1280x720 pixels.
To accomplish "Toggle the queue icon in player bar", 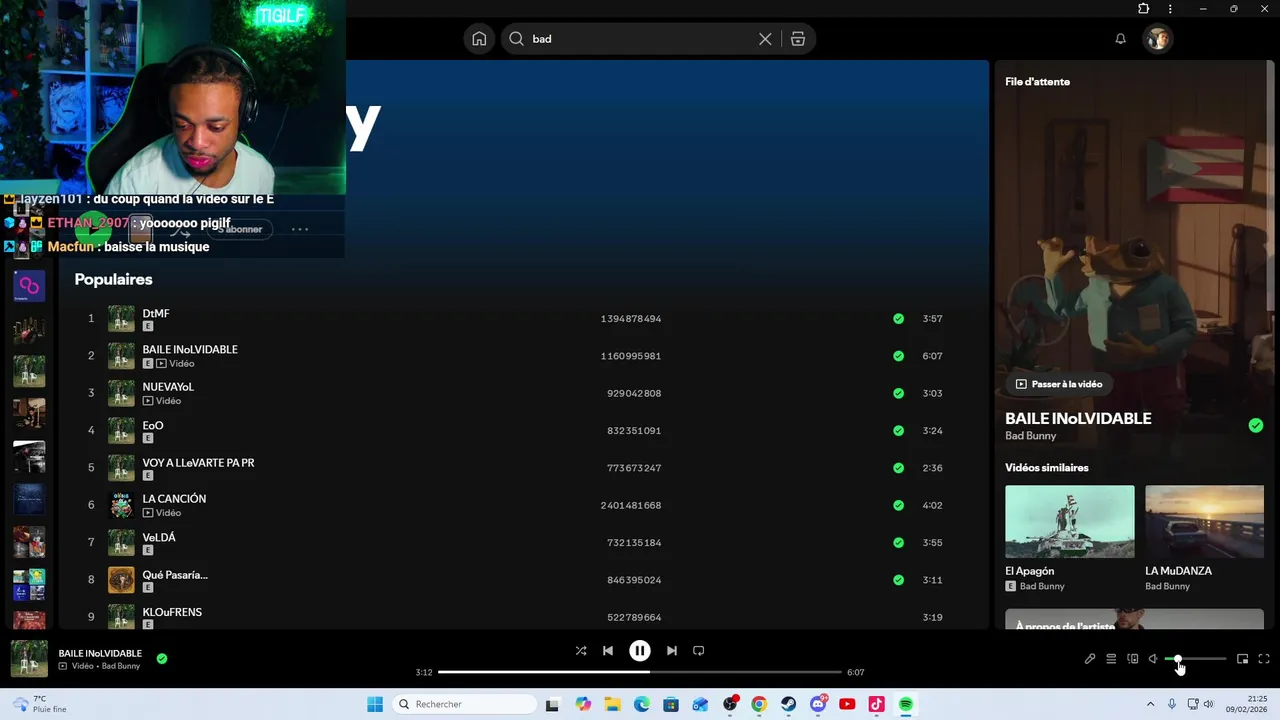I will [x=1111, y=659].
